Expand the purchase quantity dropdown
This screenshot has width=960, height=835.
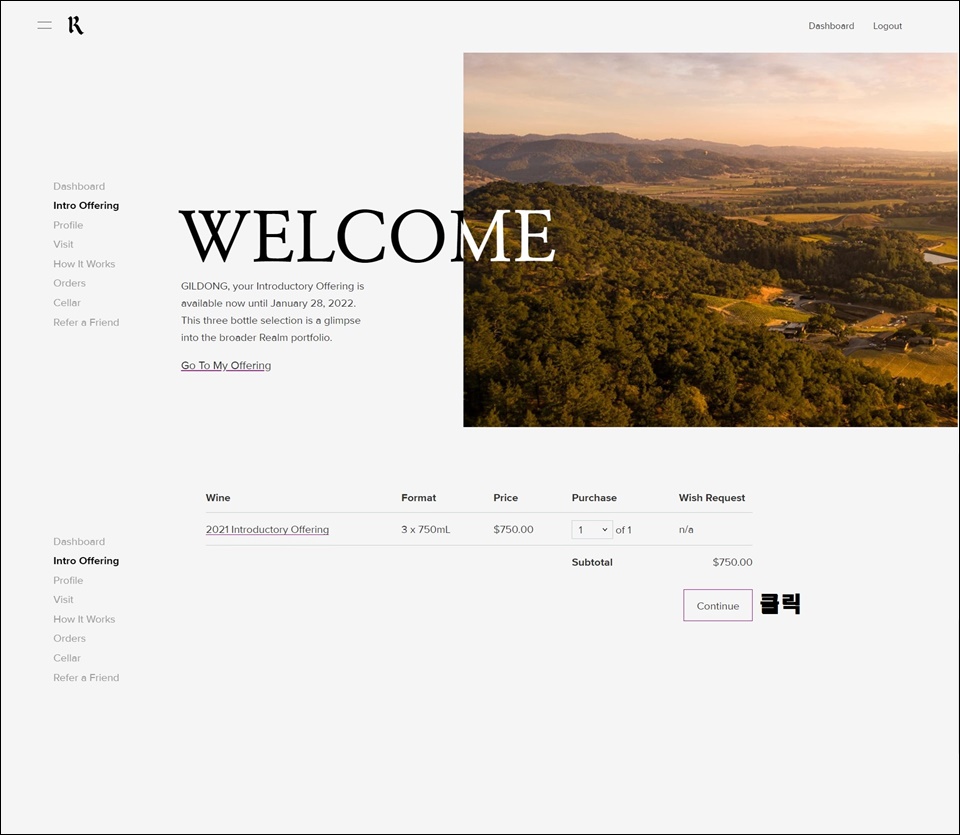pyautogui.click(x=591, y=530)
